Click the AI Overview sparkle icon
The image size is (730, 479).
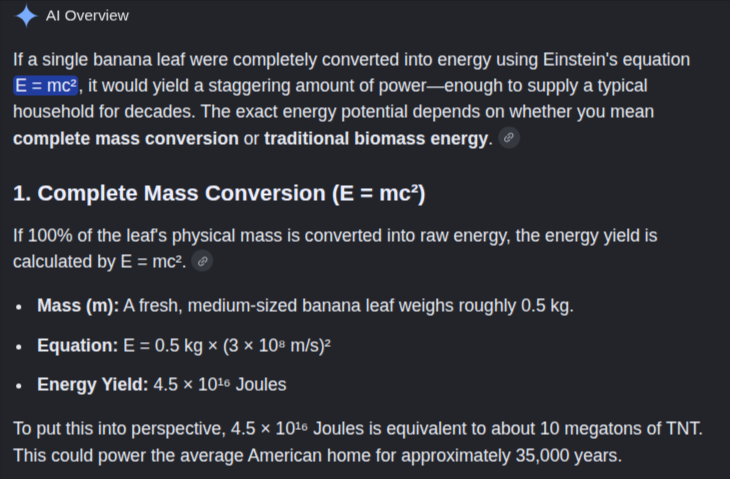[x=26, y=15]
